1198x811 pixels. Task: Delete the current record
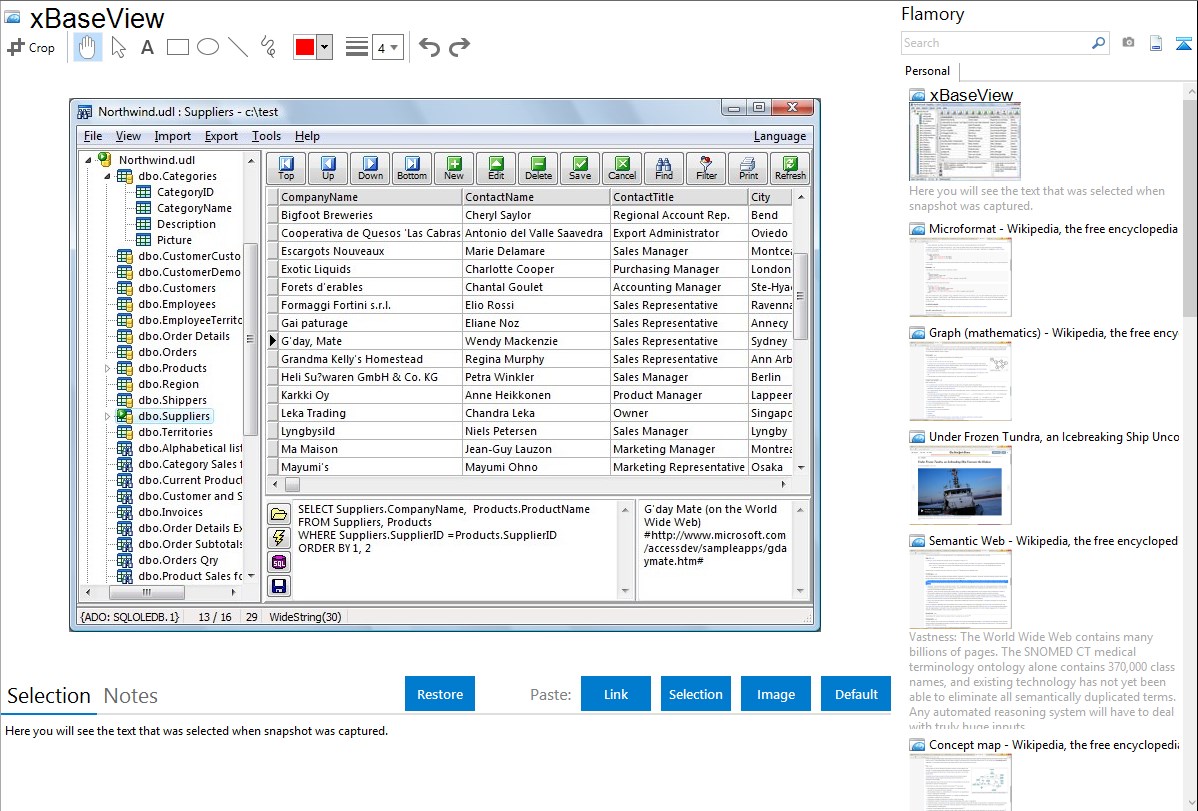pyautogui.click(x=538, y=168)
